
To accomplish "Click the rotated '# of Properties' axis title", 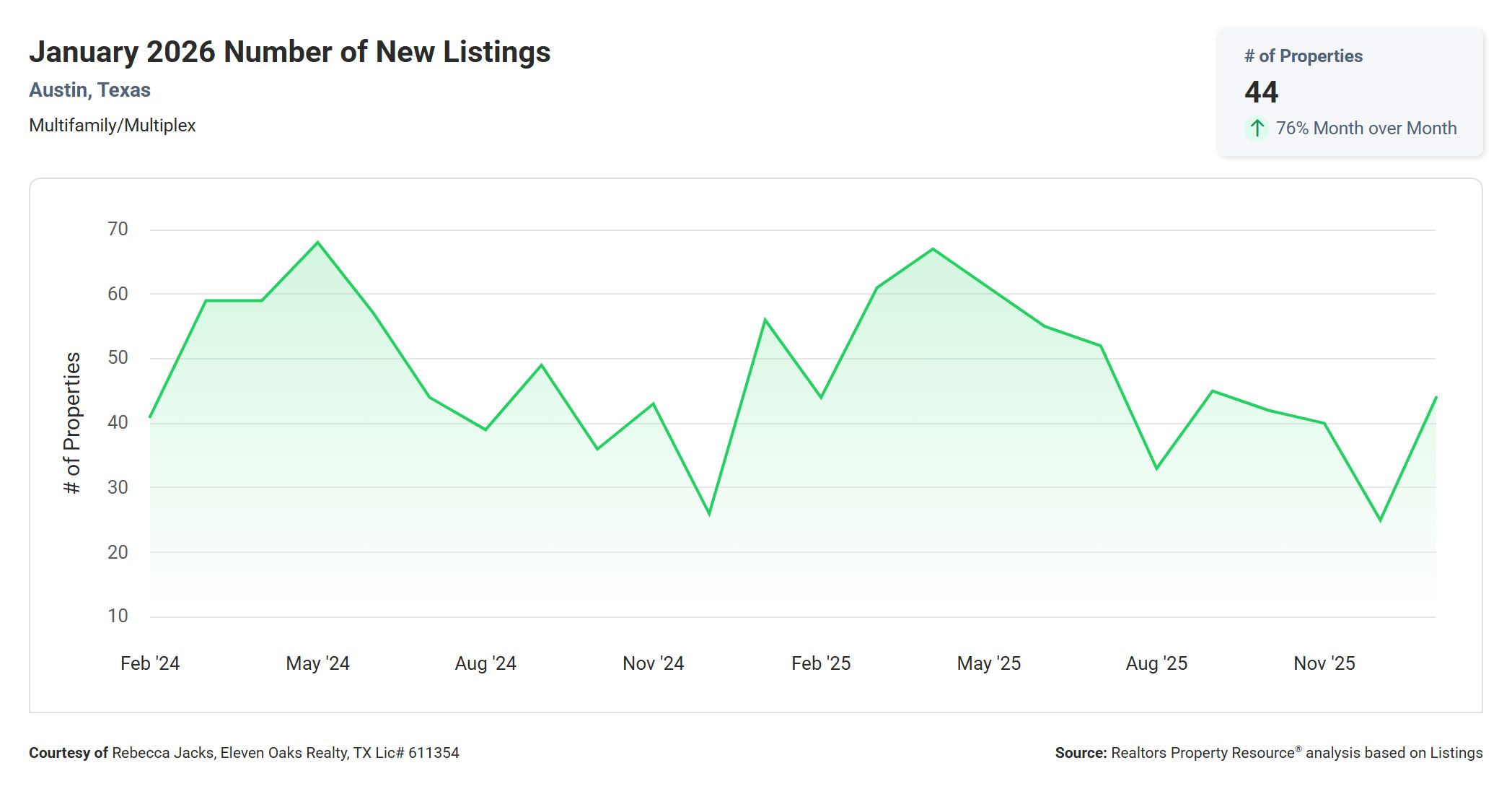I will [72, 423].
